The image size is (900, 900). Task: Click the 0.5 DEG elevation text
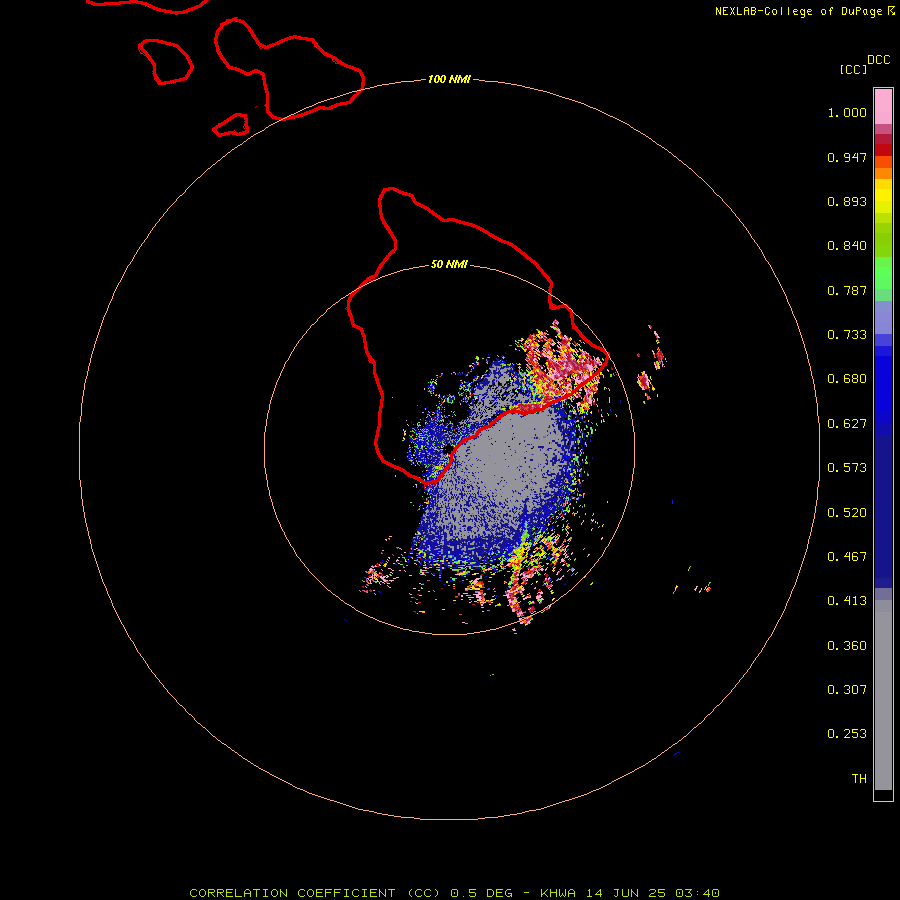480,893
